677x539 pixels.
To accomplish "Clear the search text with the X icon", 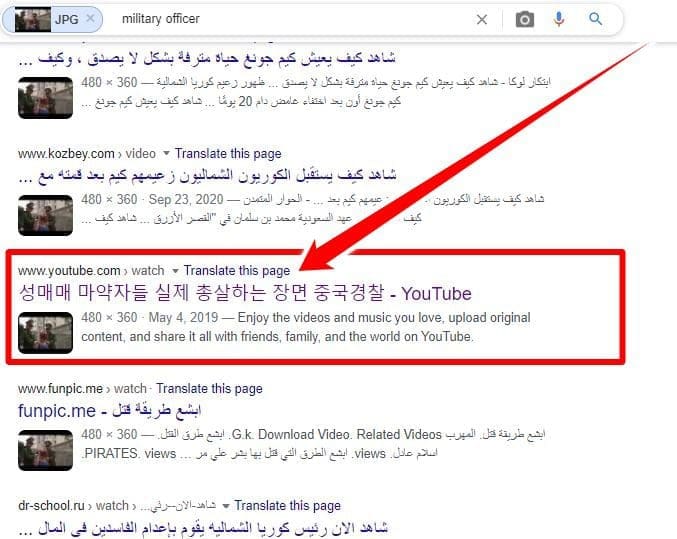I will (x=482, y=19).
